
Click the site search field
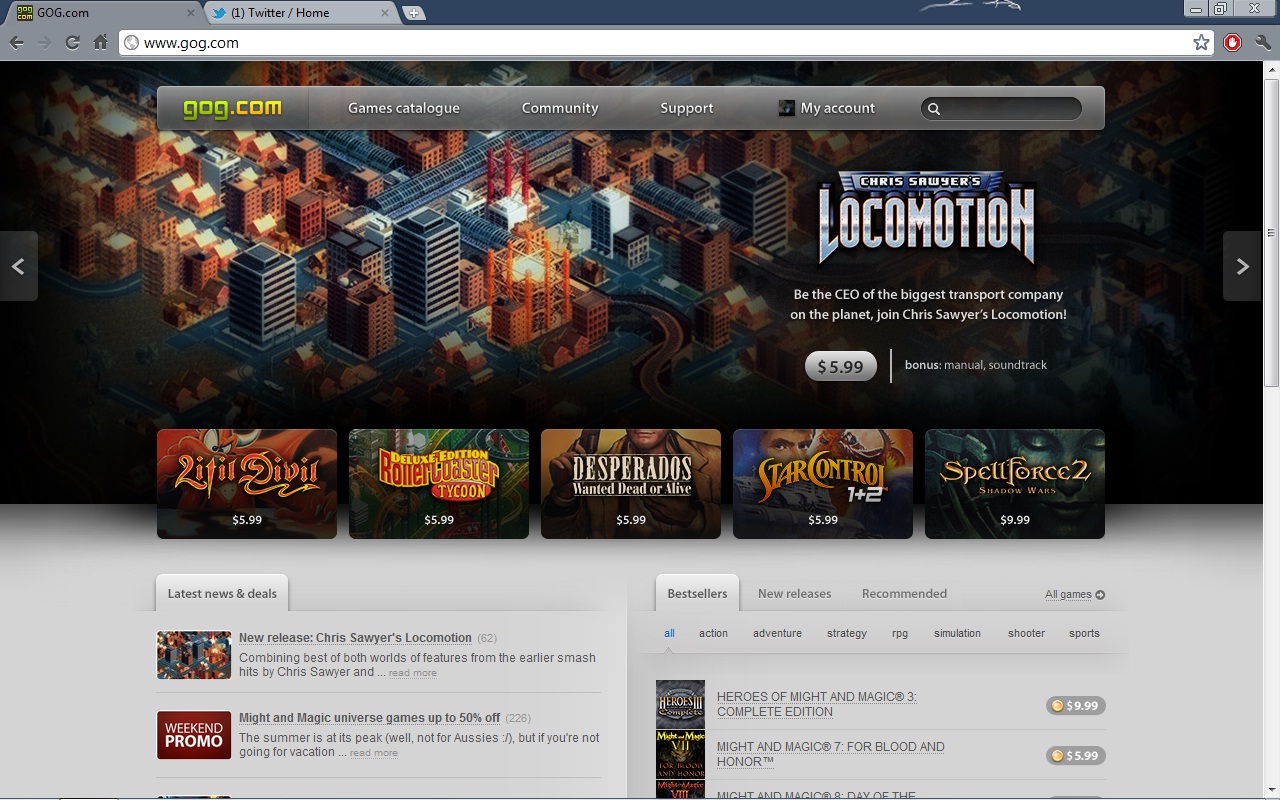(1001, 108)
